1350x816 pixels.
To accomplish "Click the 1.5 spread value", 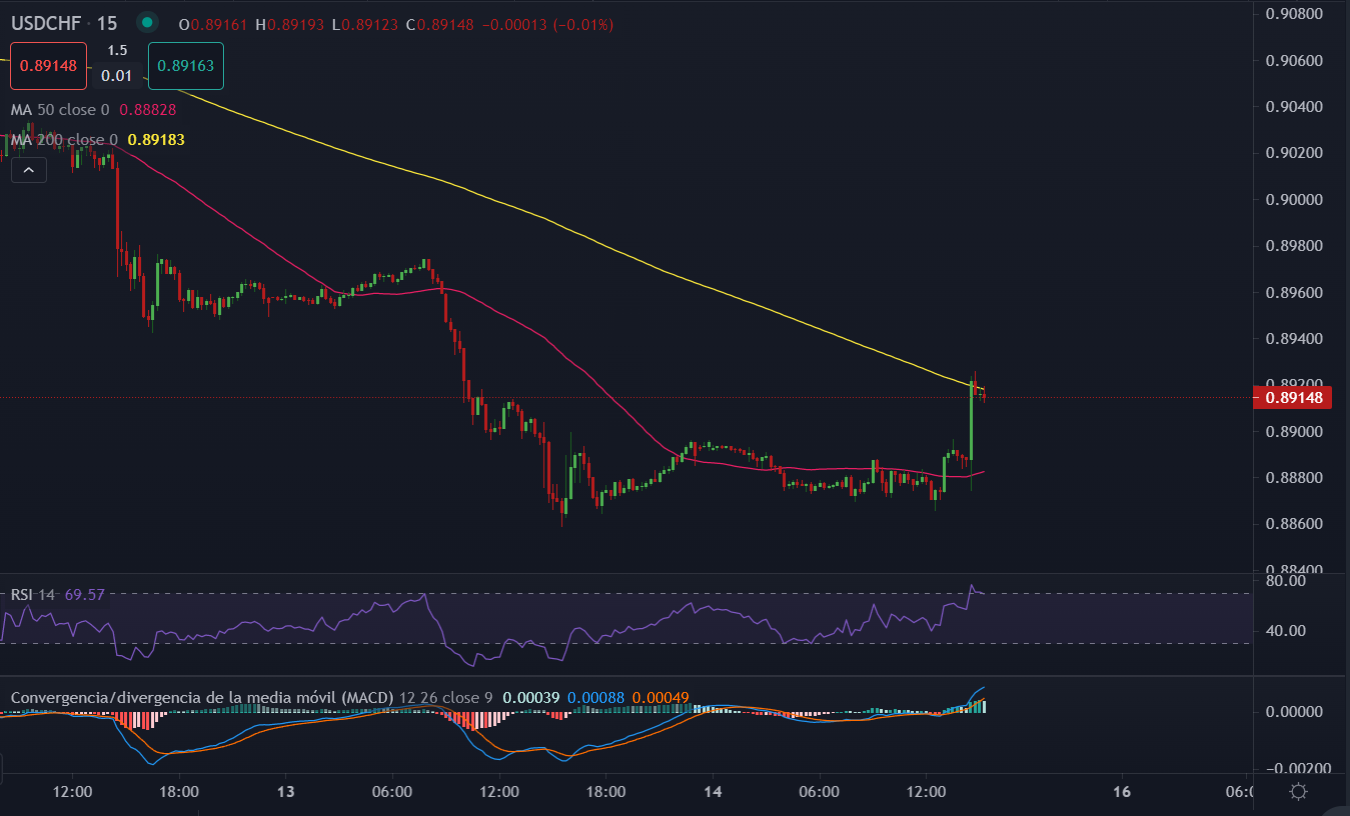I will pos(117,50).
